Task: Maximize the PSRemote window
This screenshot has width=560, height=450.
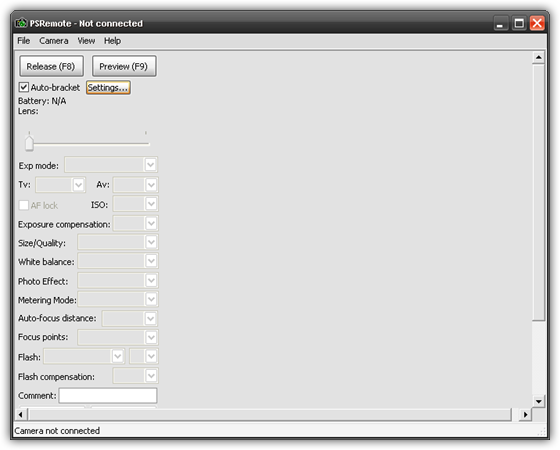Action: (x=519, y=24)
